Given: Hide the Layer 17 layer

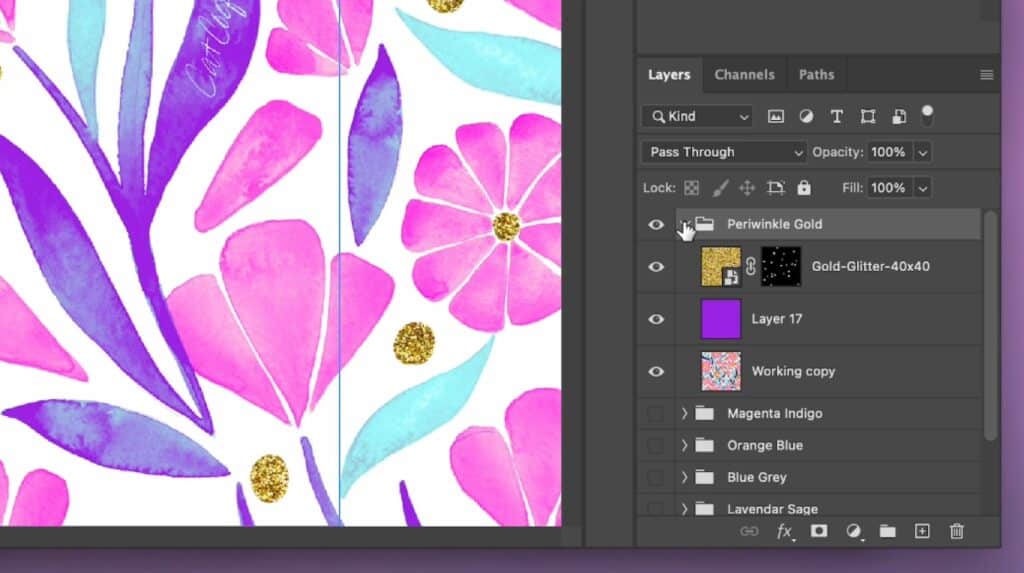Looking at the screenshot, I should pos(656,319).
